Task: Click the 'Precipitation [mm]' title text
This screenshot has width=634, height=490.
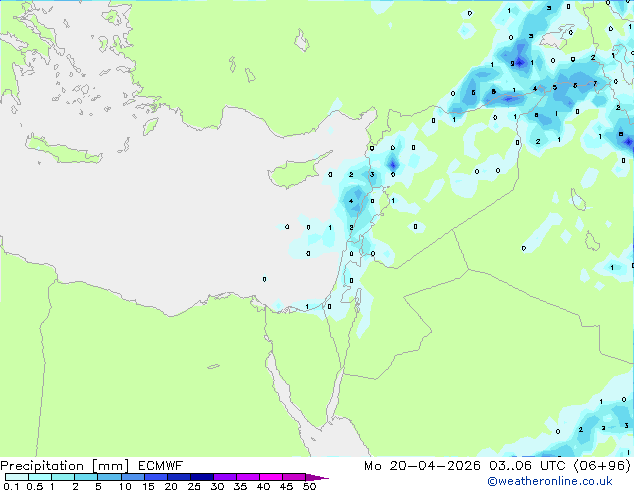Action: tap(64, 466)
